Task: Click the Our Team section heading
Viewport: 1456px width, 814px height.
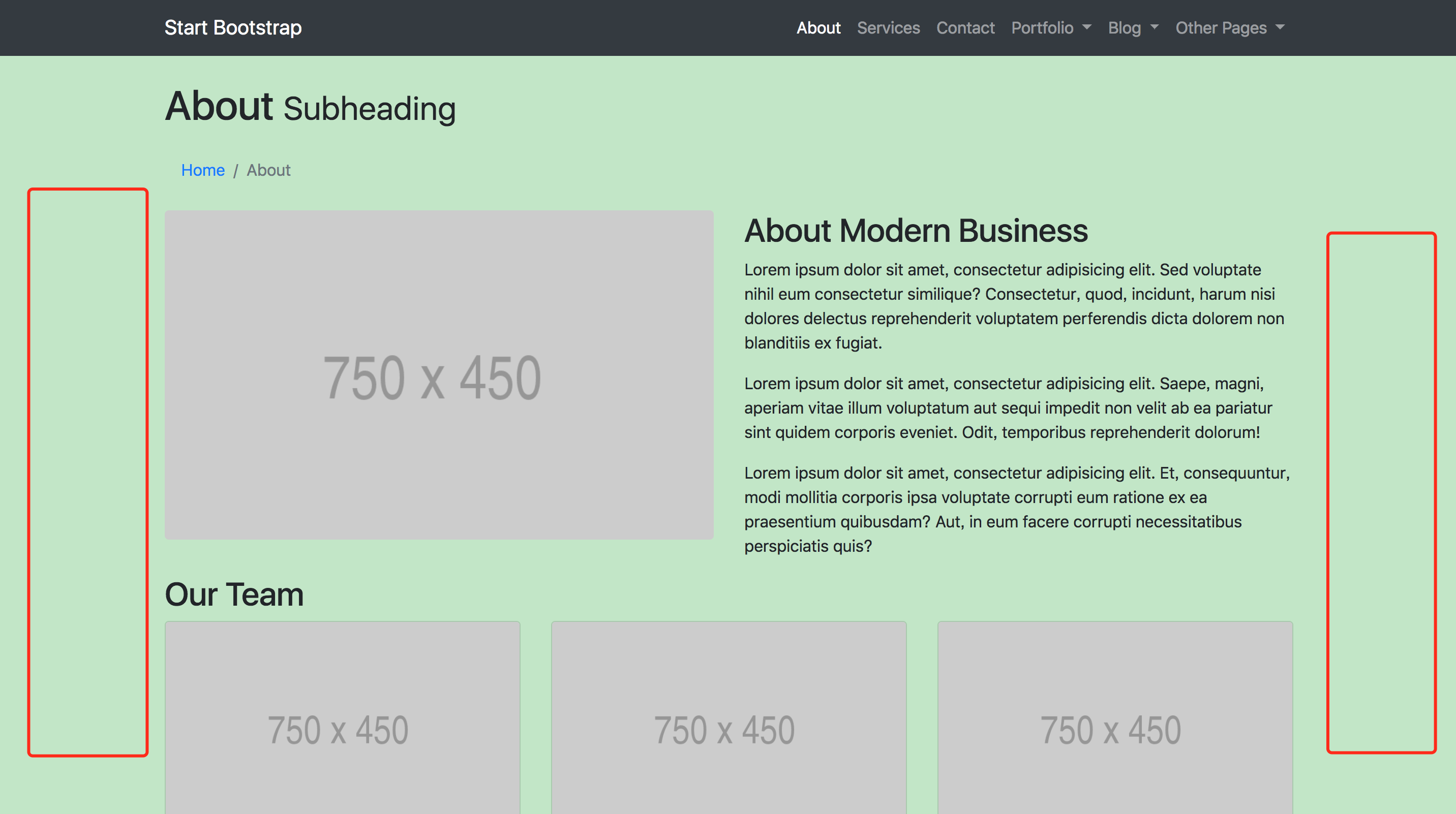Action: pyautogui.click(x=234, y=594)
